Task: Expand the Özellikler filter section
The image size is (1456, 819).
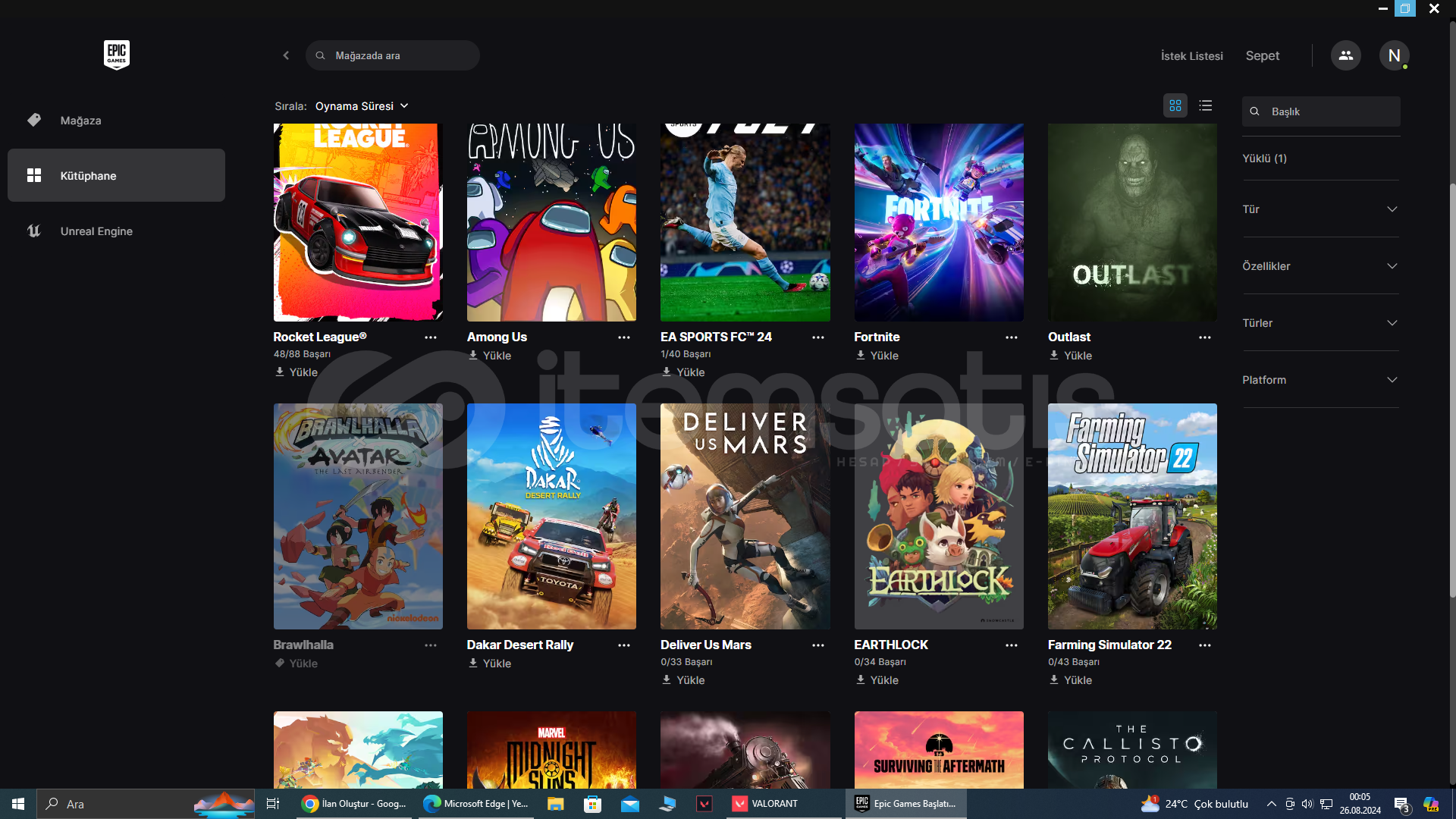Action: click(1319, 266)
